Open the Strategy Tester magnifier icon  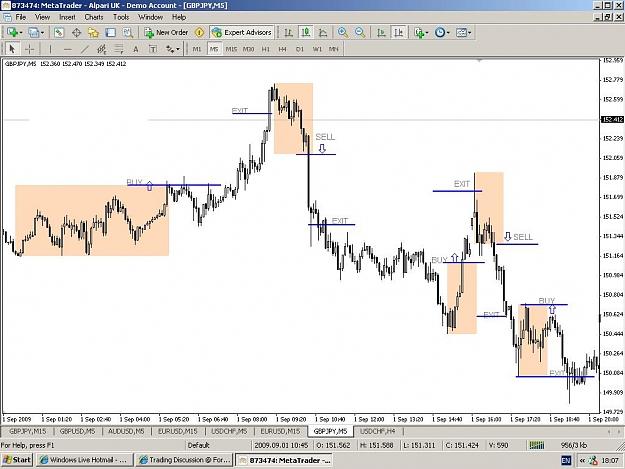[128, 32]
